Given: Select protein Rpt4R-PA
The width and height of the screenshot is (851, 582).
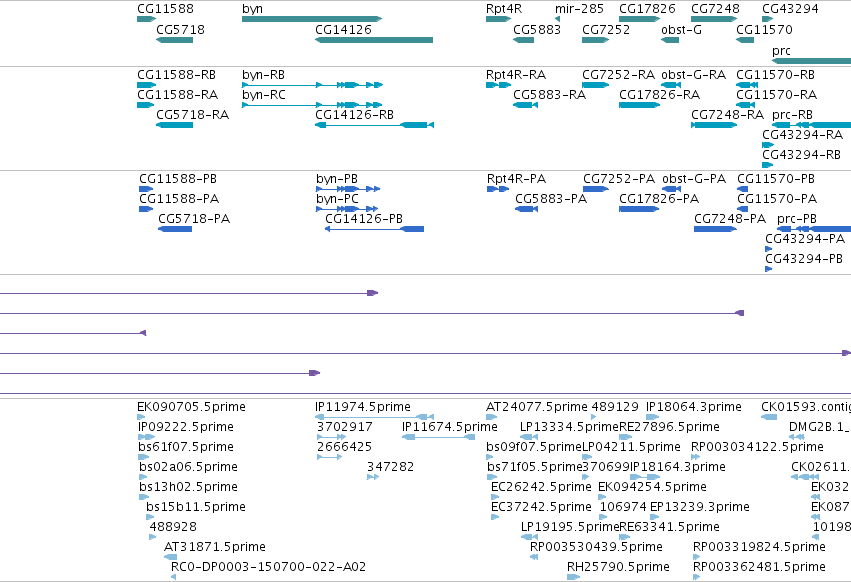Looking at the screenshot, I should [517, 179].
